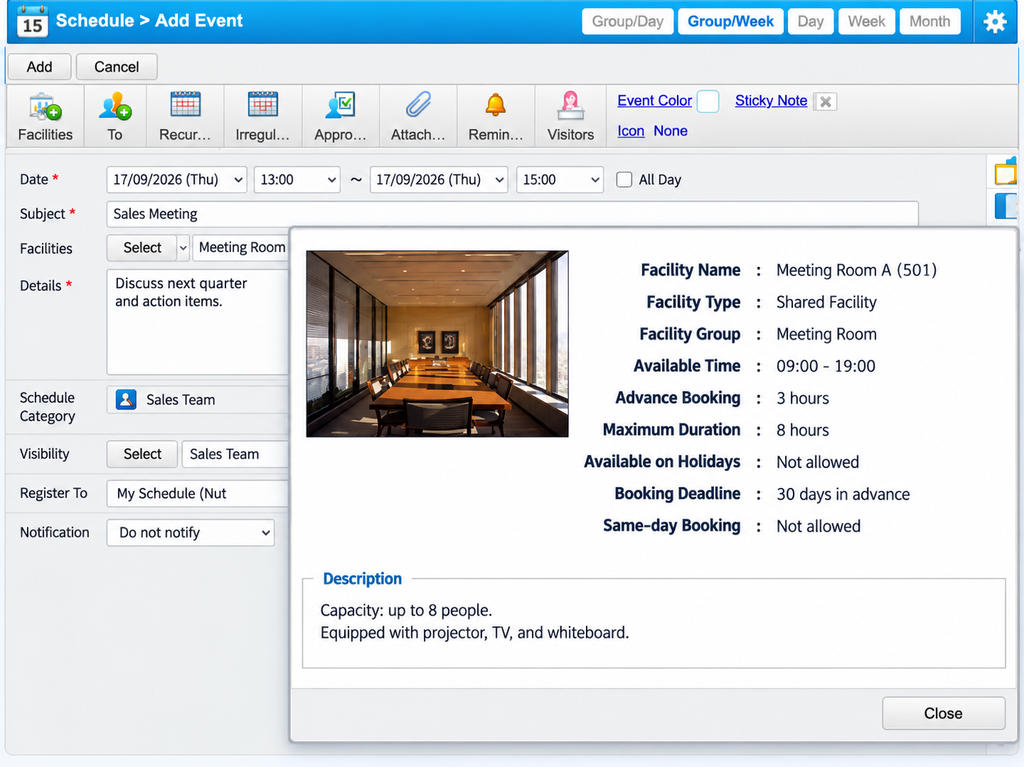
Task: Click the orange note icon on right edge
Action: click(1006, 172)
